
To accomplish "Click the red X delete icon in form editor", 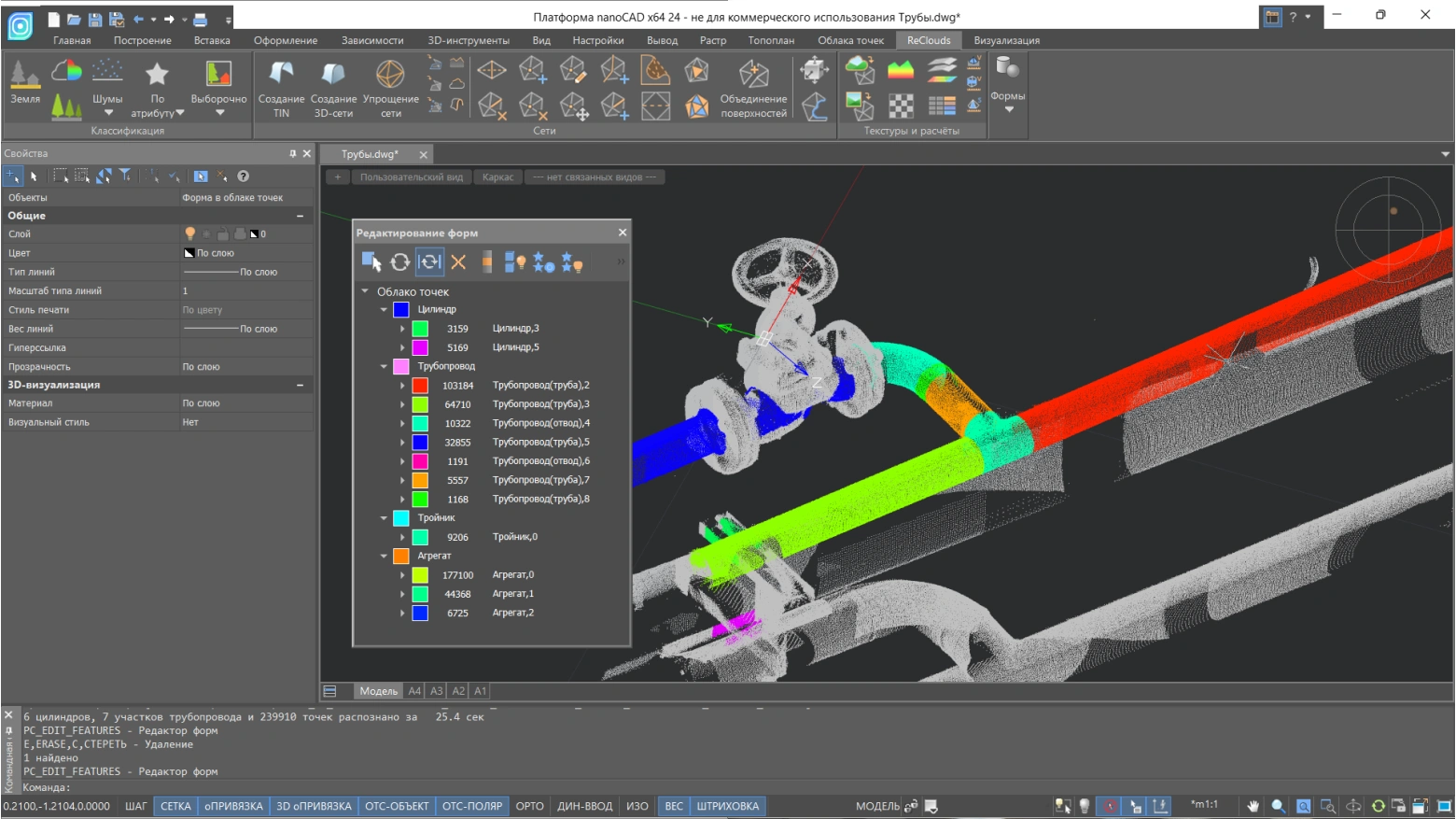I will tap(458, 262).
